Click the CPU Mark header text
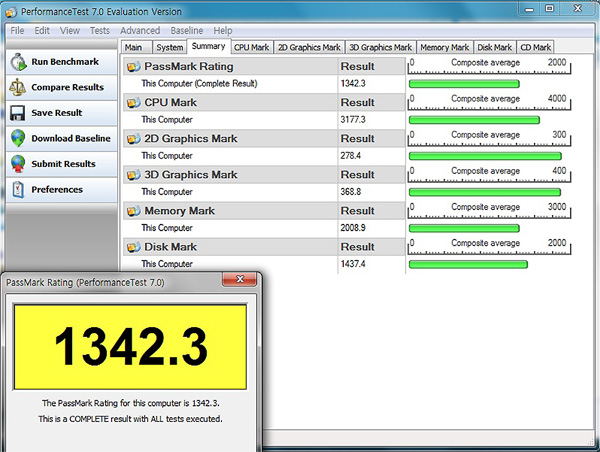The height and width of the screenshot is (452, 600). click(170, 103)
